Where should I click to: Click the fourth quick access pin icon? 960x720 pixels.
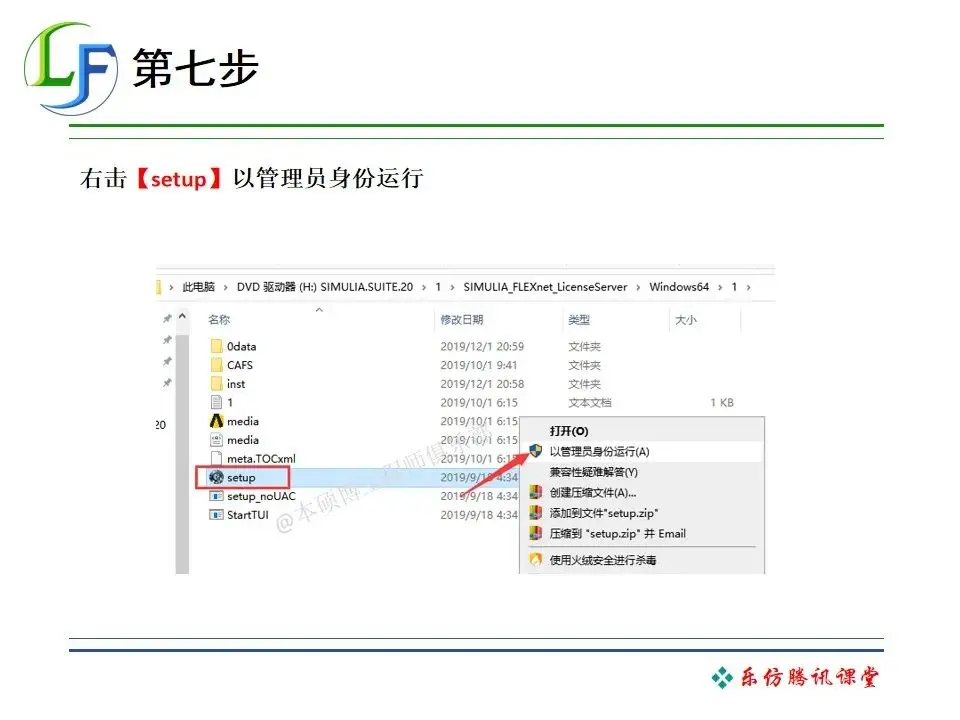coord(167,383)
